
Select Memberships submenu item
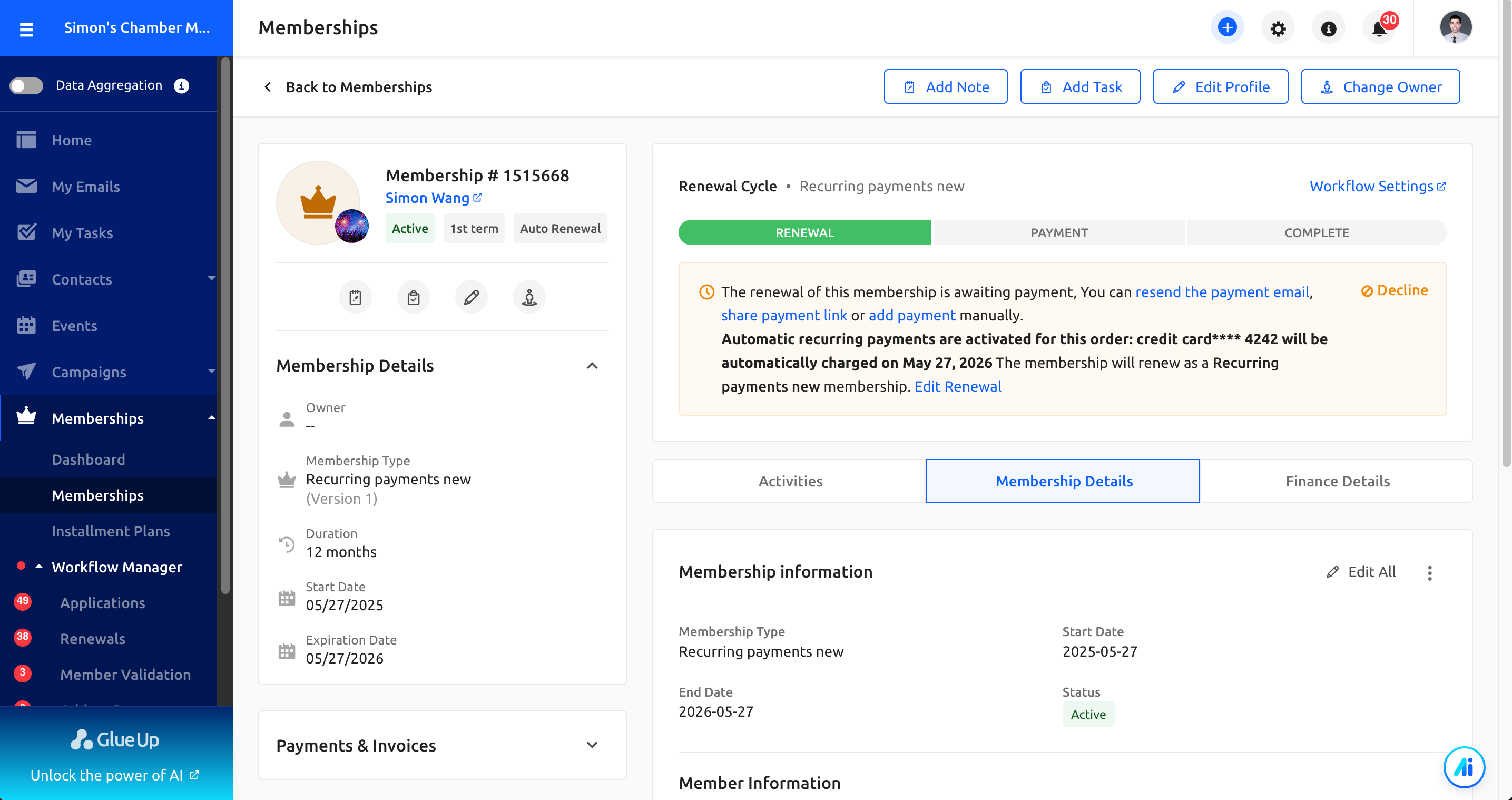[97, 495]
